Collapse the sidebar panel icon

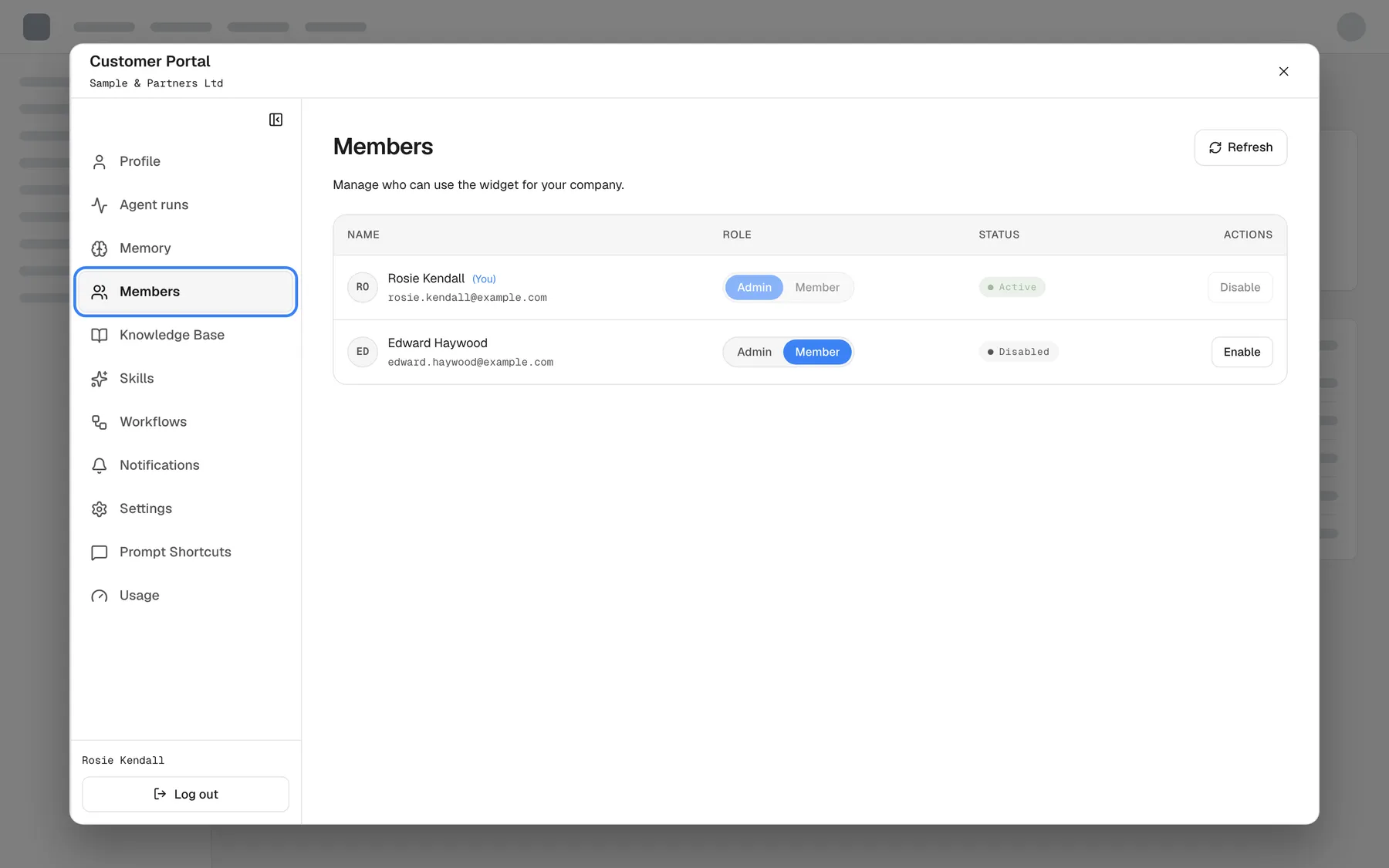[275, 120]
